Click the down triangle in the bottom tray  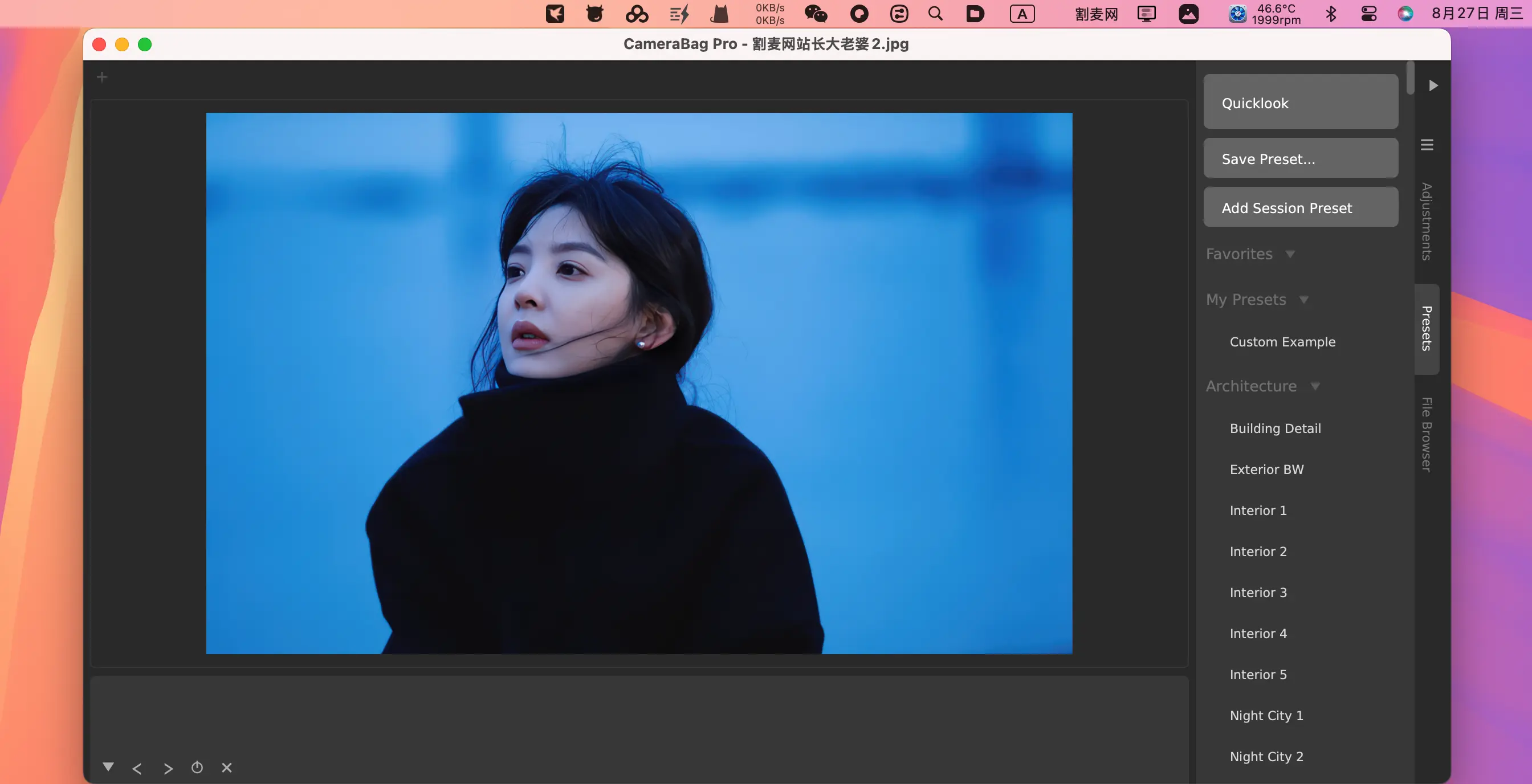108,767
